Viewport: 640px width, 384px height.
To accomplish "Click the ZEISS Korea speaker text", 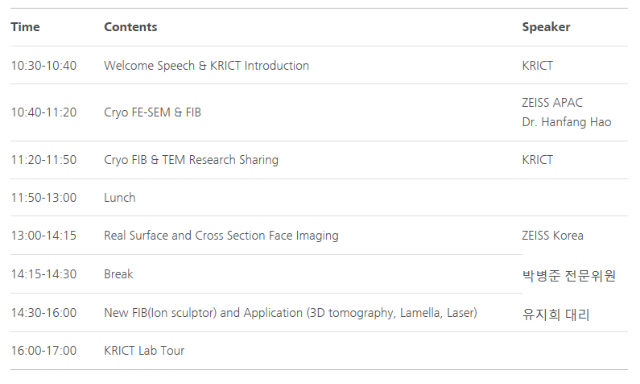I will (552, 235).
